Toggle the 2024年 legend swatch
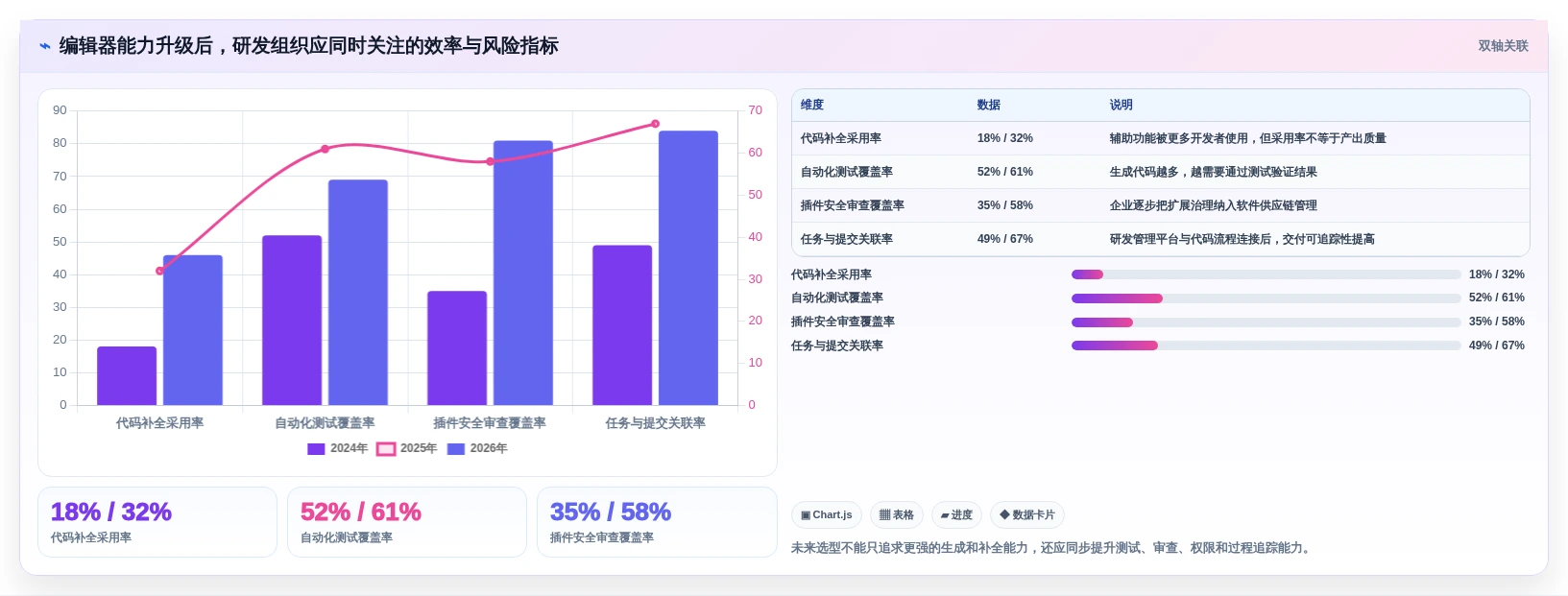Viewport: 1568px width, 596px height. tap(316, 448)
